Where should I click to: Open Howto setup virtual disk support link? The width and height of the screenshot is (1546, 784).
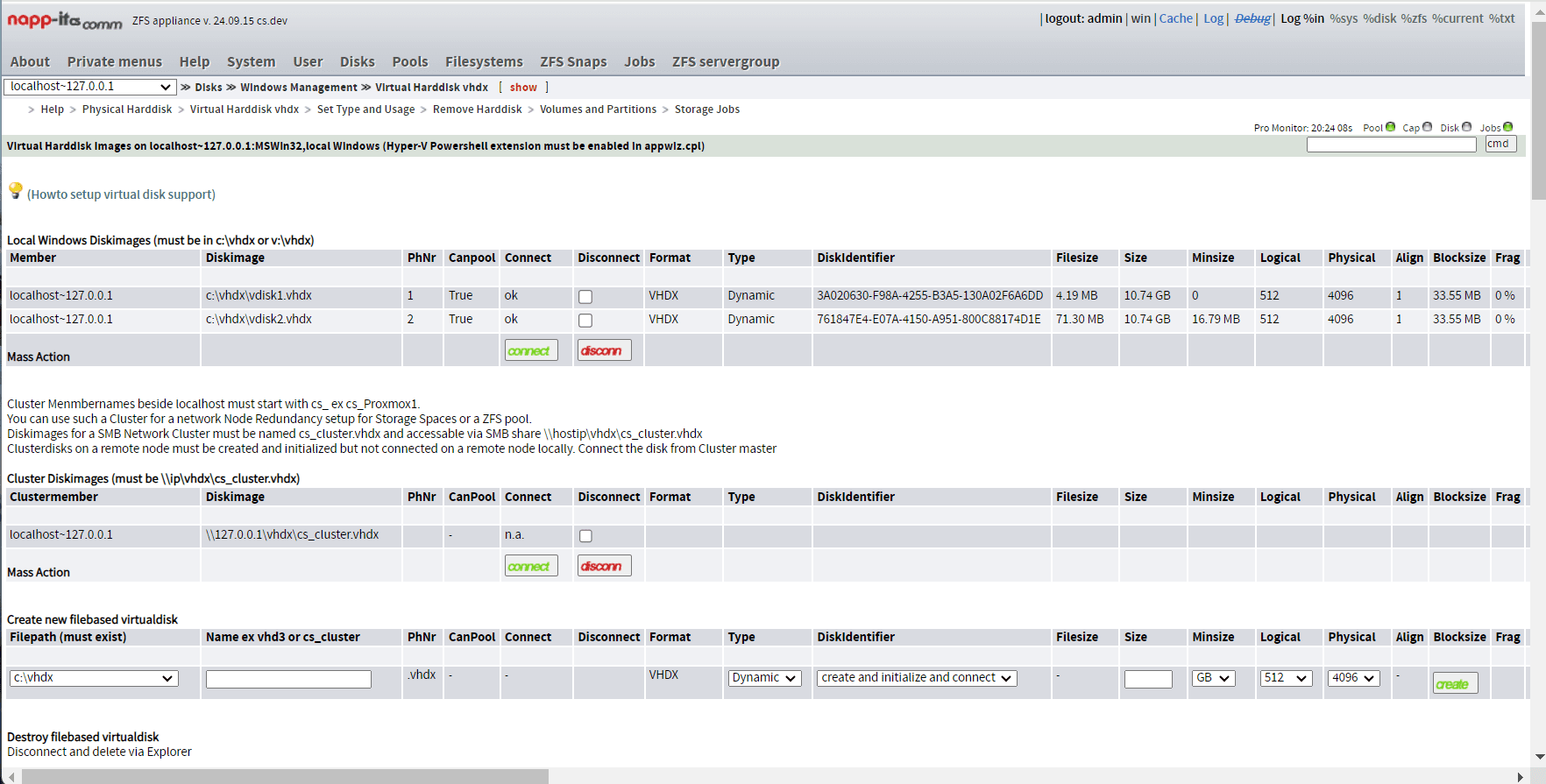(121, 194)
